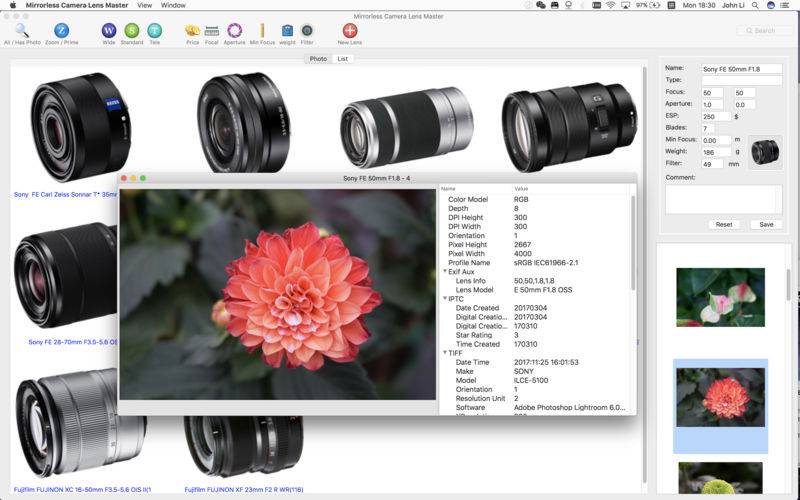800x500 pixels.
Task: Sort lenses by Price
Action: point(192,31)
